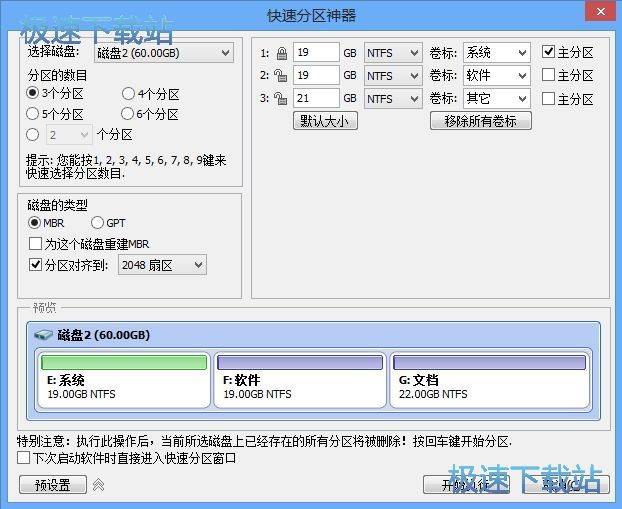Select the custom 个分区 count radio button
Screen dimensions: 622x509
tap(33, 134)
